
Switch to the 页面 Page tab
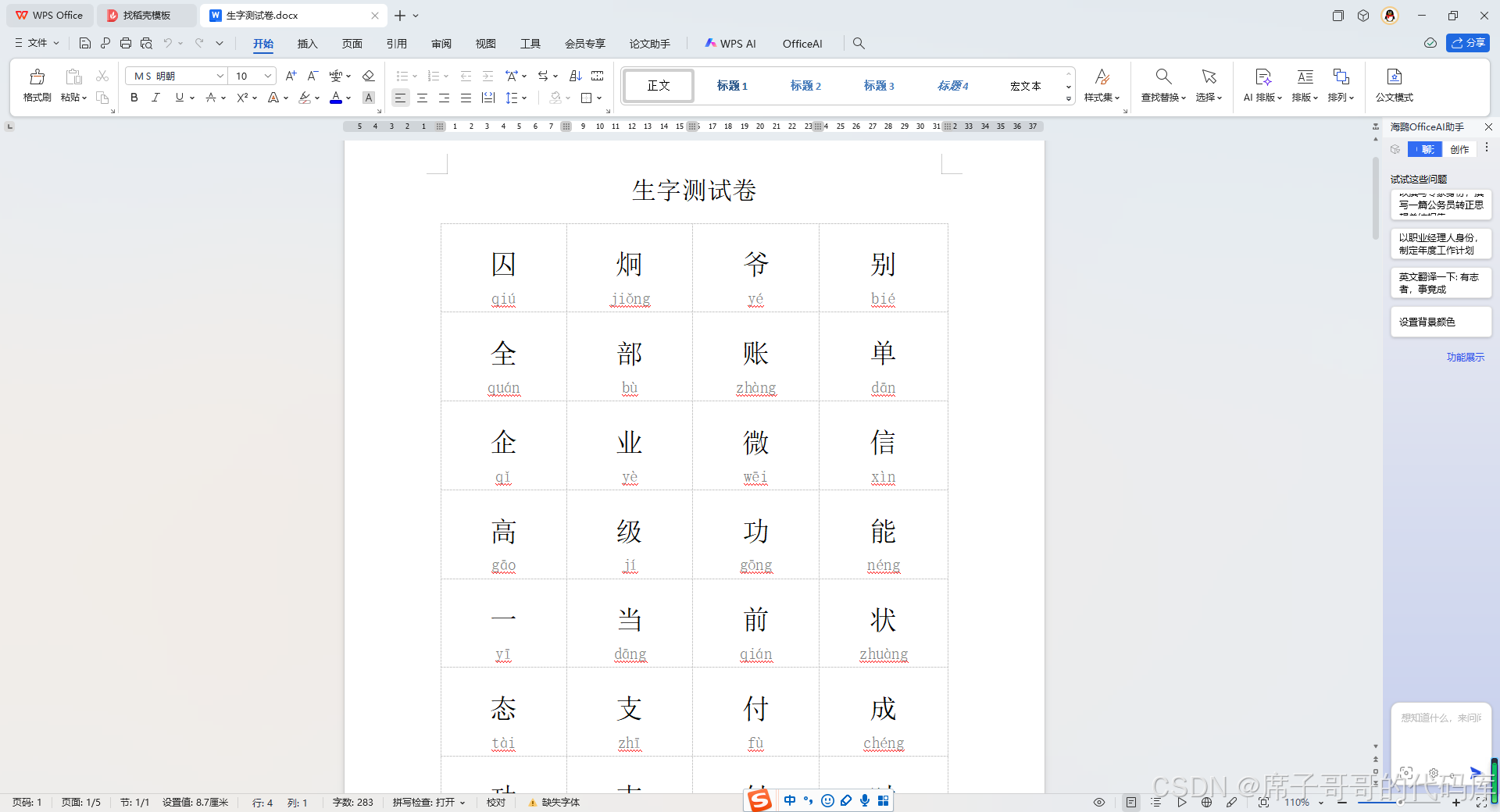tap(352, 44)
